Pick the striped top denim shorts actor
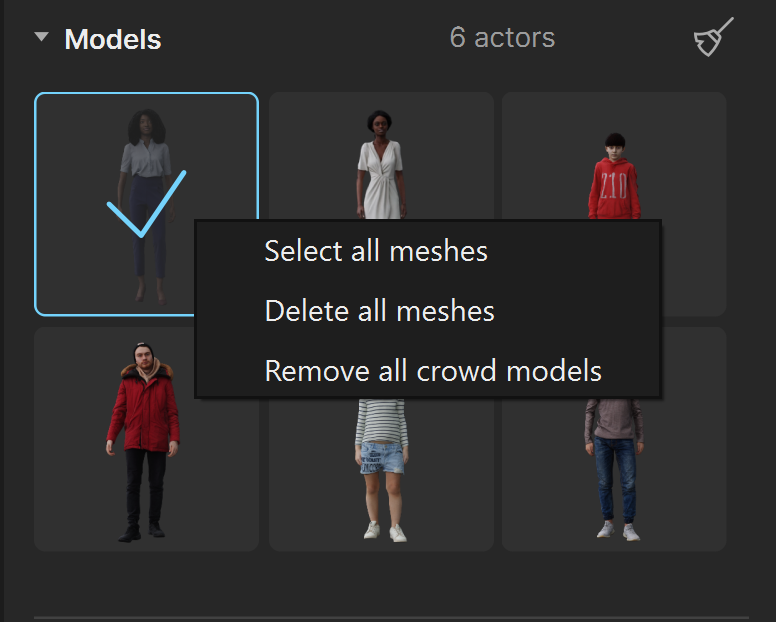 pyautogui.click(x=381, y=475)
